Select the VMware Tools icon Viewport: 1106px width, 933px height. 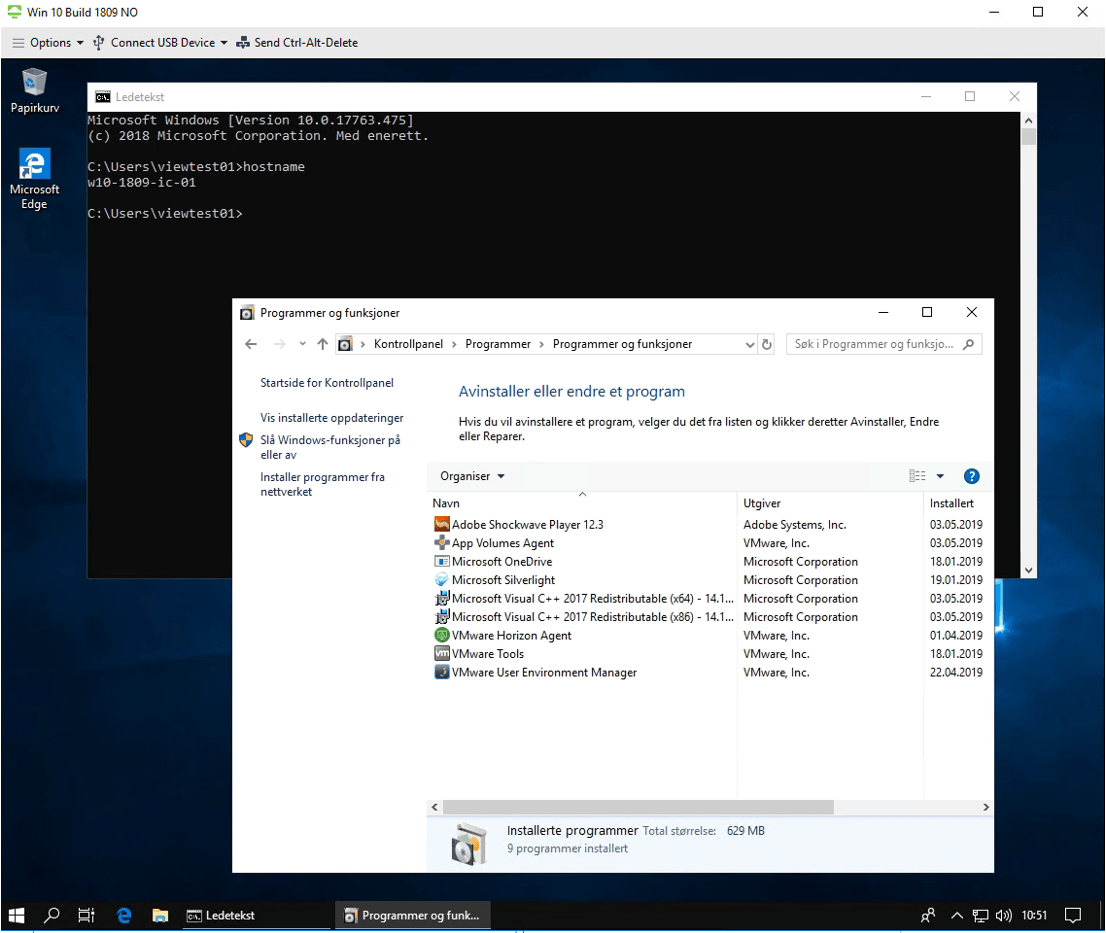pos(442,654)
